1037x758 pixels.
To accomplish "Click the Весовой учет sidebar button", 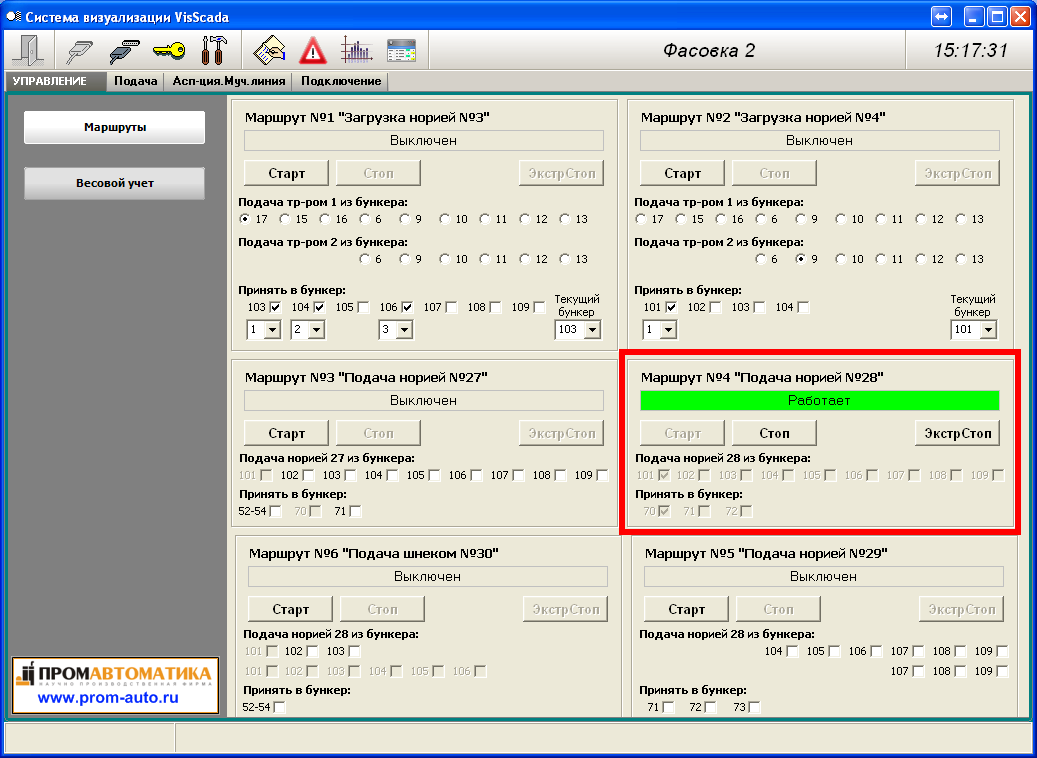I will [114, 184].
